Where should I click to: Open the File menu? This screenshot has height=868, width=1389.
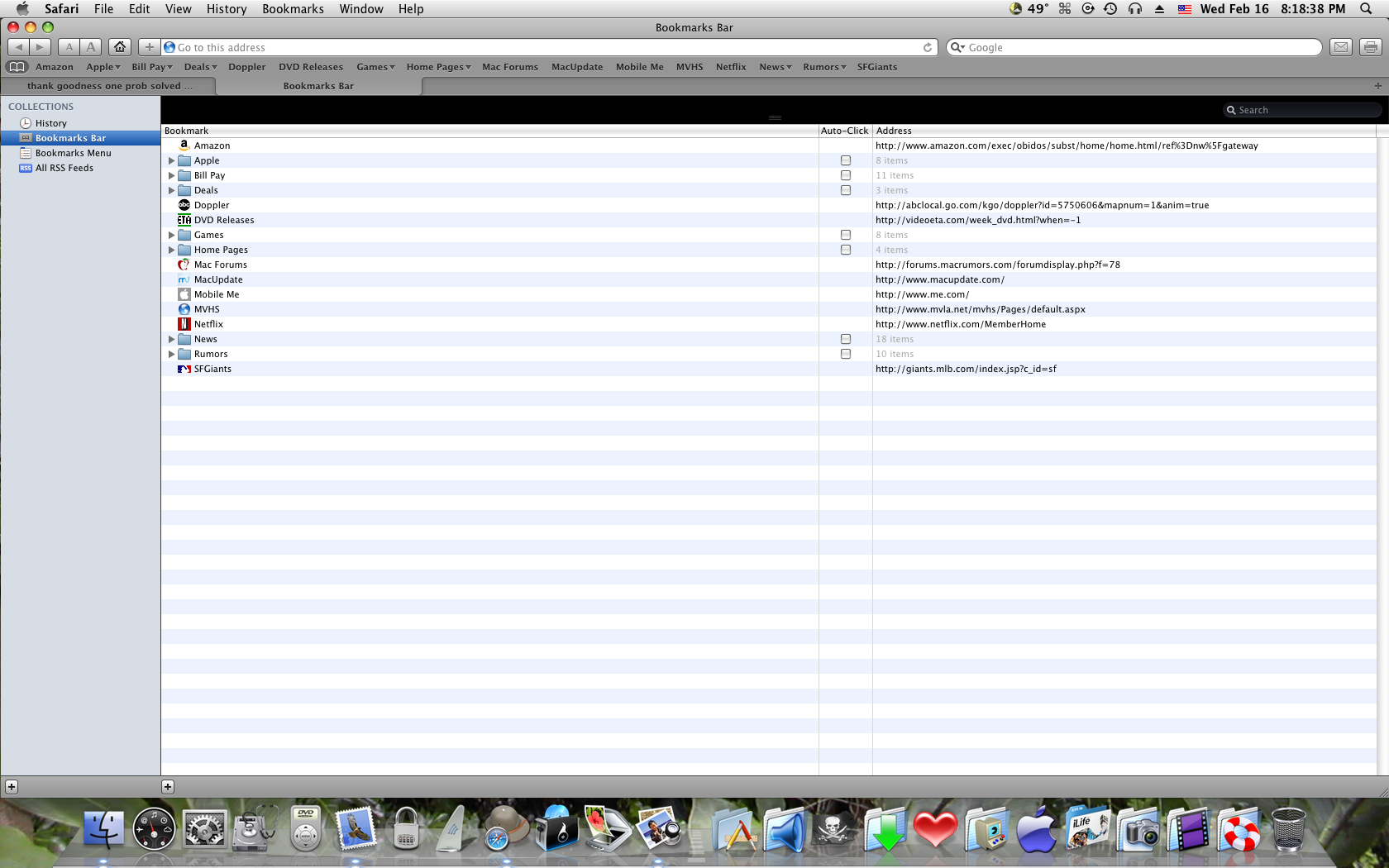(x=103, y=9)
